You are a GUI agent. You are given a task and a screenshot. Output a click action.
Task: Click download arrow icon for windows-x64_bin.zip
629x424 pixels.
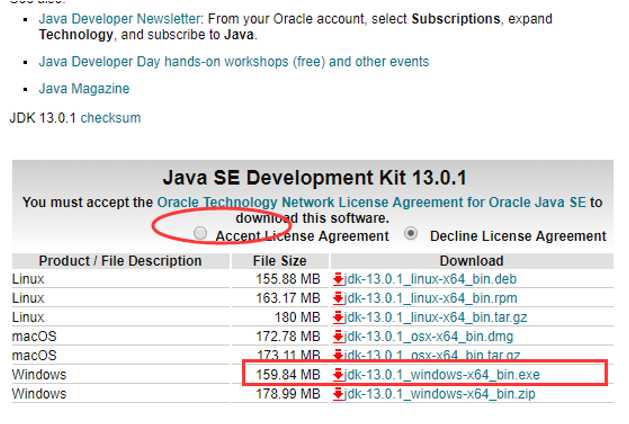click(338, 394)
